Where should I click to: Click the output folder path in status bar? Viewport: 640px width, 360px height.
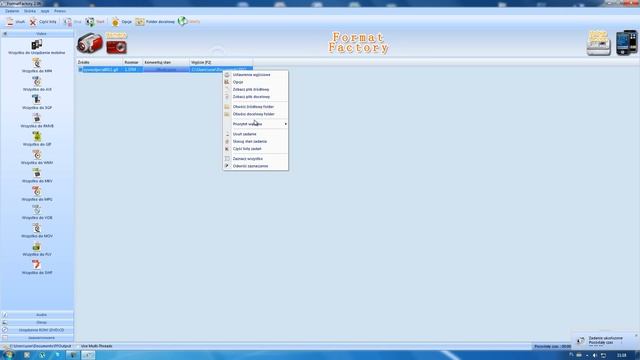[39, 346]
